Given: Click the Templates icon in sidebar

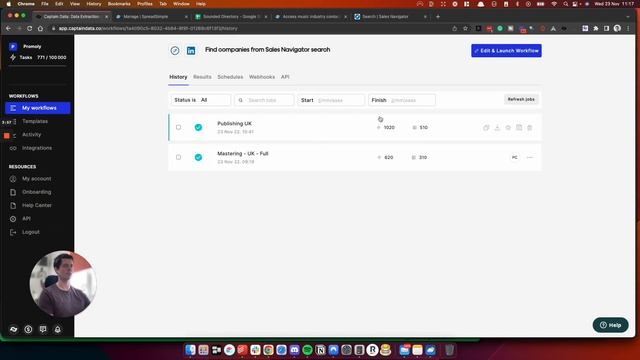Looking at the screenshot, I should coord(13,122).
